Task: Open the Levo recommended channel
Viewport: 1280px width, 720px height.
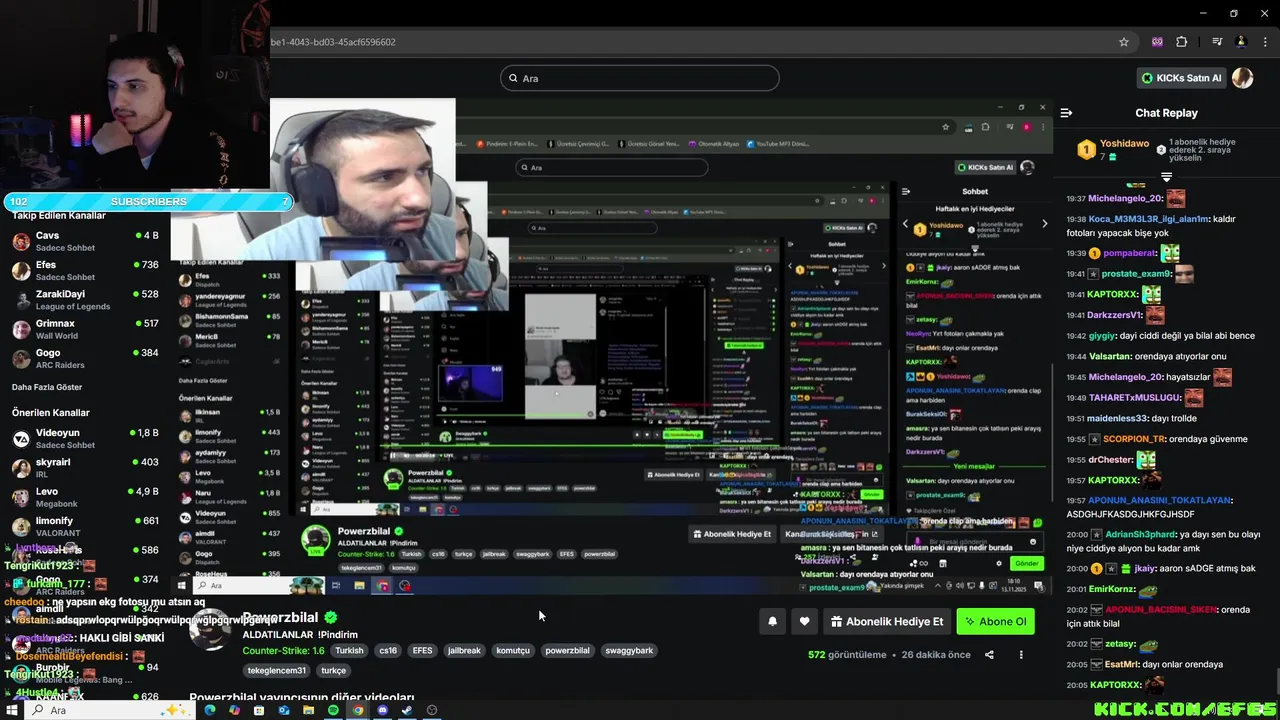Action: (x=85, y=497)
